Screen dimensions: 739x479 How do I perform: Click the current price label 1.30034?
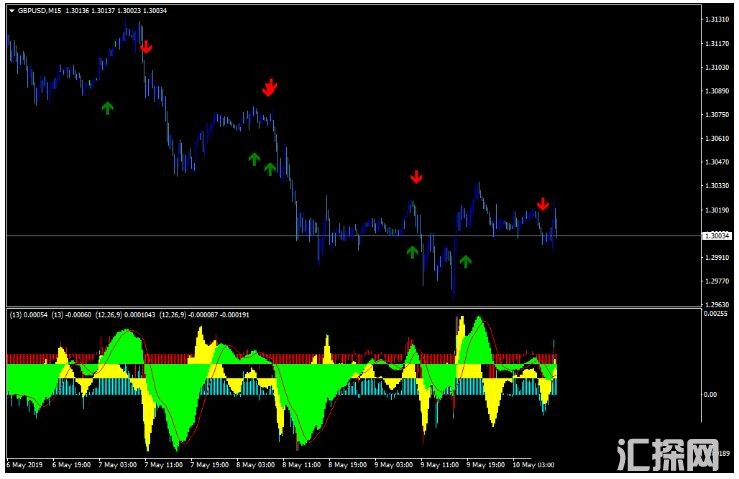click(x=717, y=235)
